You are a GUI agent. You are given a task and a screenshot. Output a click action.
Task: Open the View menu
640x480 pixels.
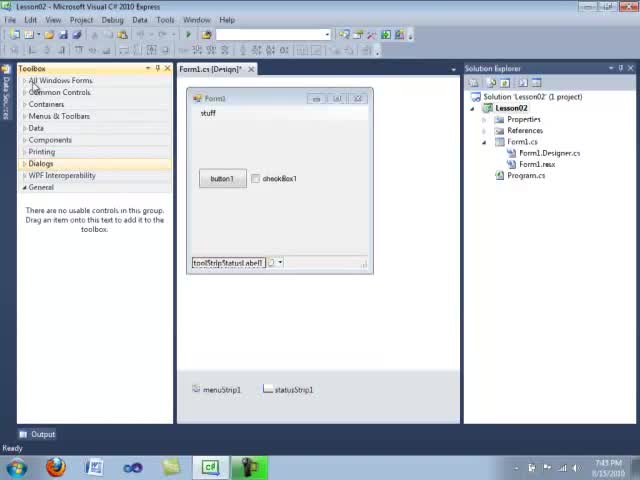53,20
